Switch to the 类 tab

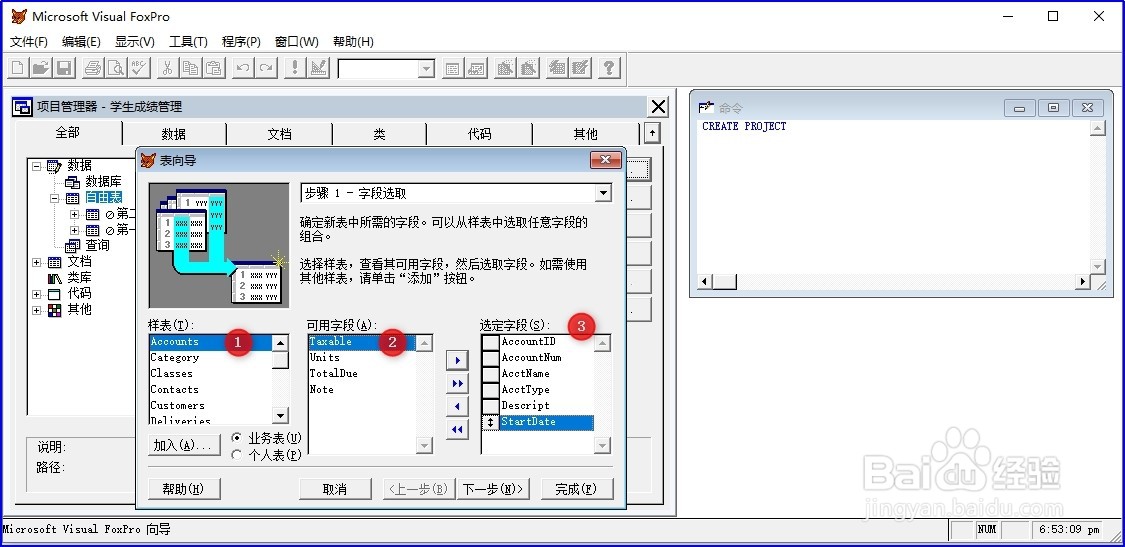pyautogui.click(x=380, y=134)
